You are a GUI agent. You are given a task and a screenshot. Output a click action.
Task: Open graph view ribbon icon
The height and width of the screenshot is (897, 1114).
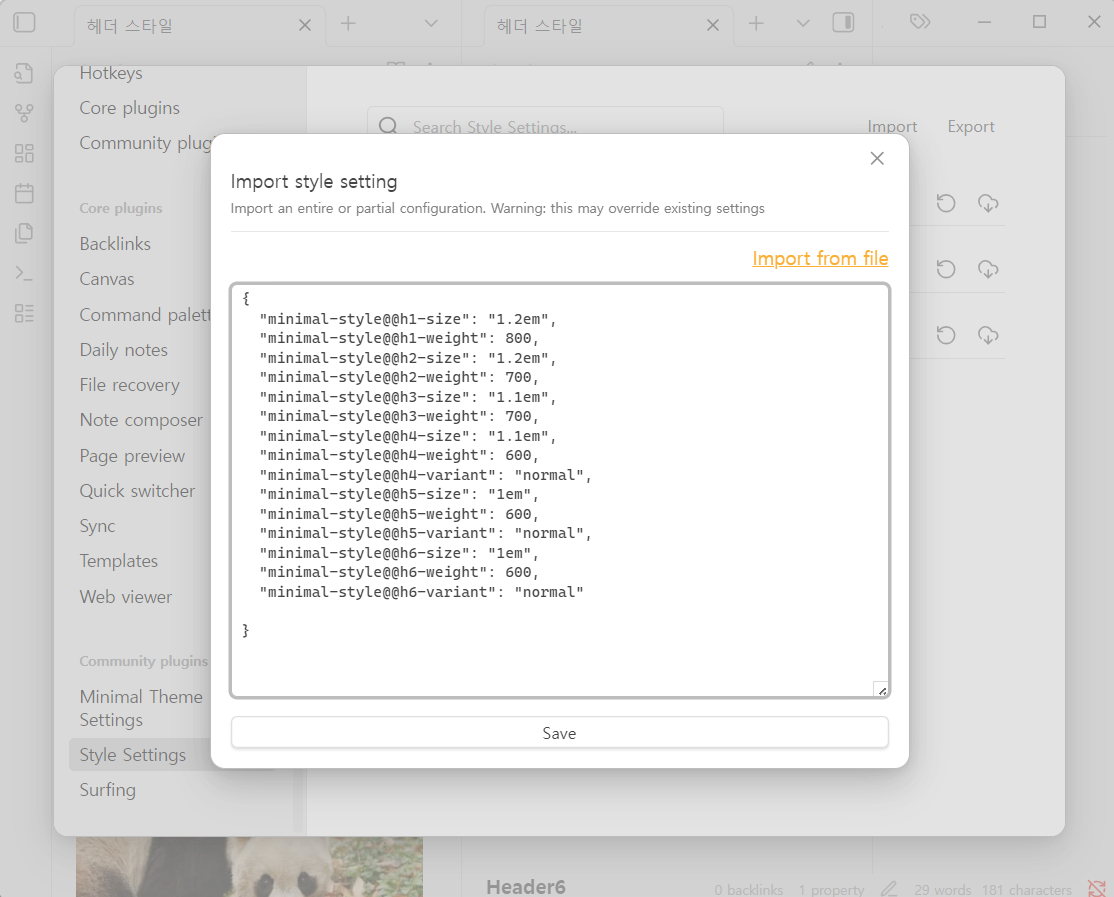click(24, 113)
